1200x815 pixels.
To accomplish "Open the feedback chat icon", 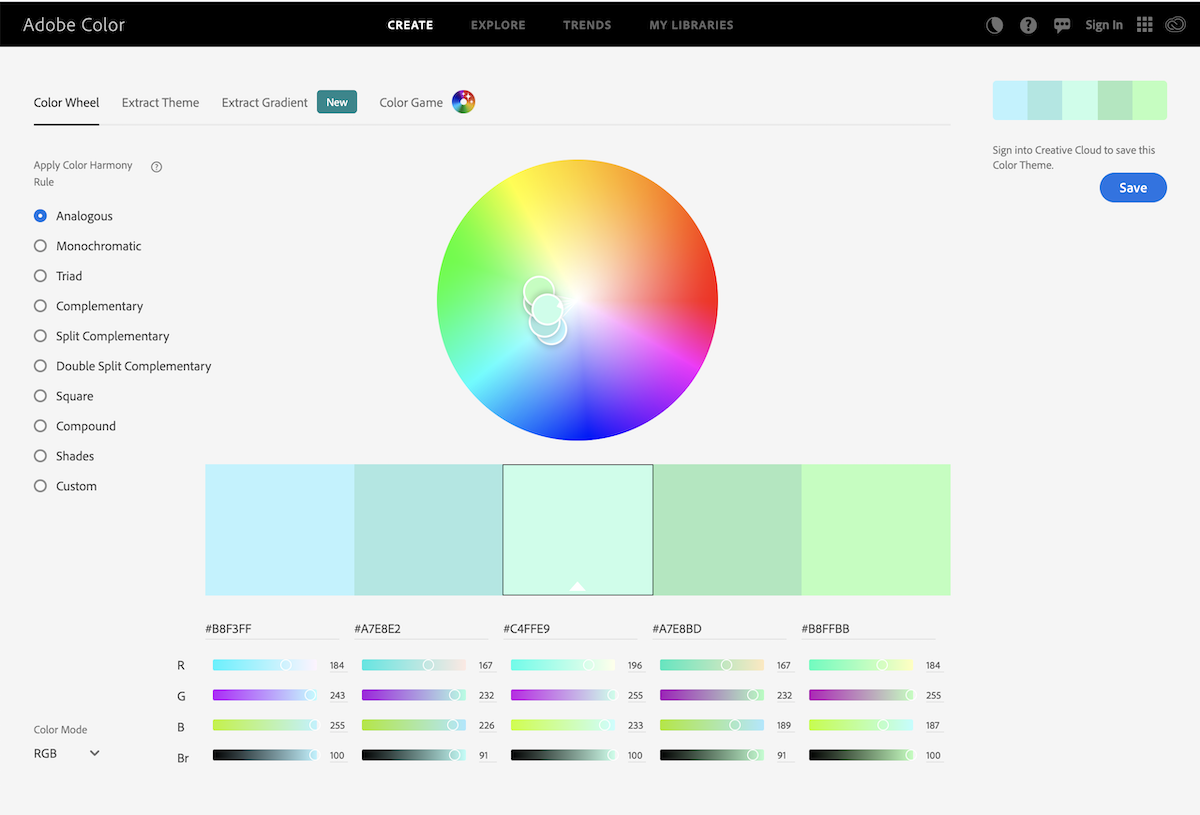I will (x=1061, y=24).
